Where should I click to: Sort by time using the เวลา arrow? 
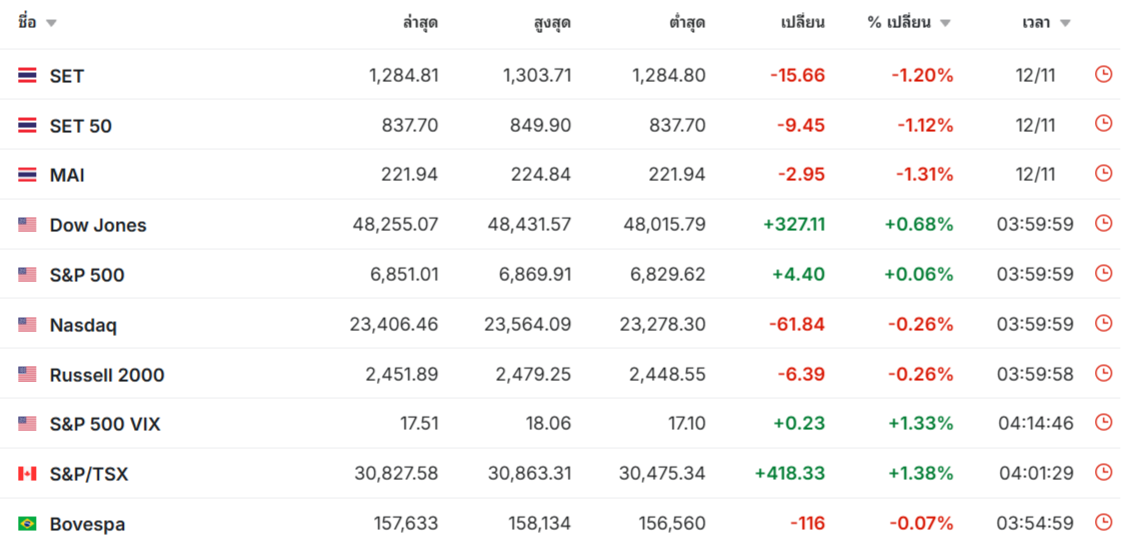pos(1064,23)
